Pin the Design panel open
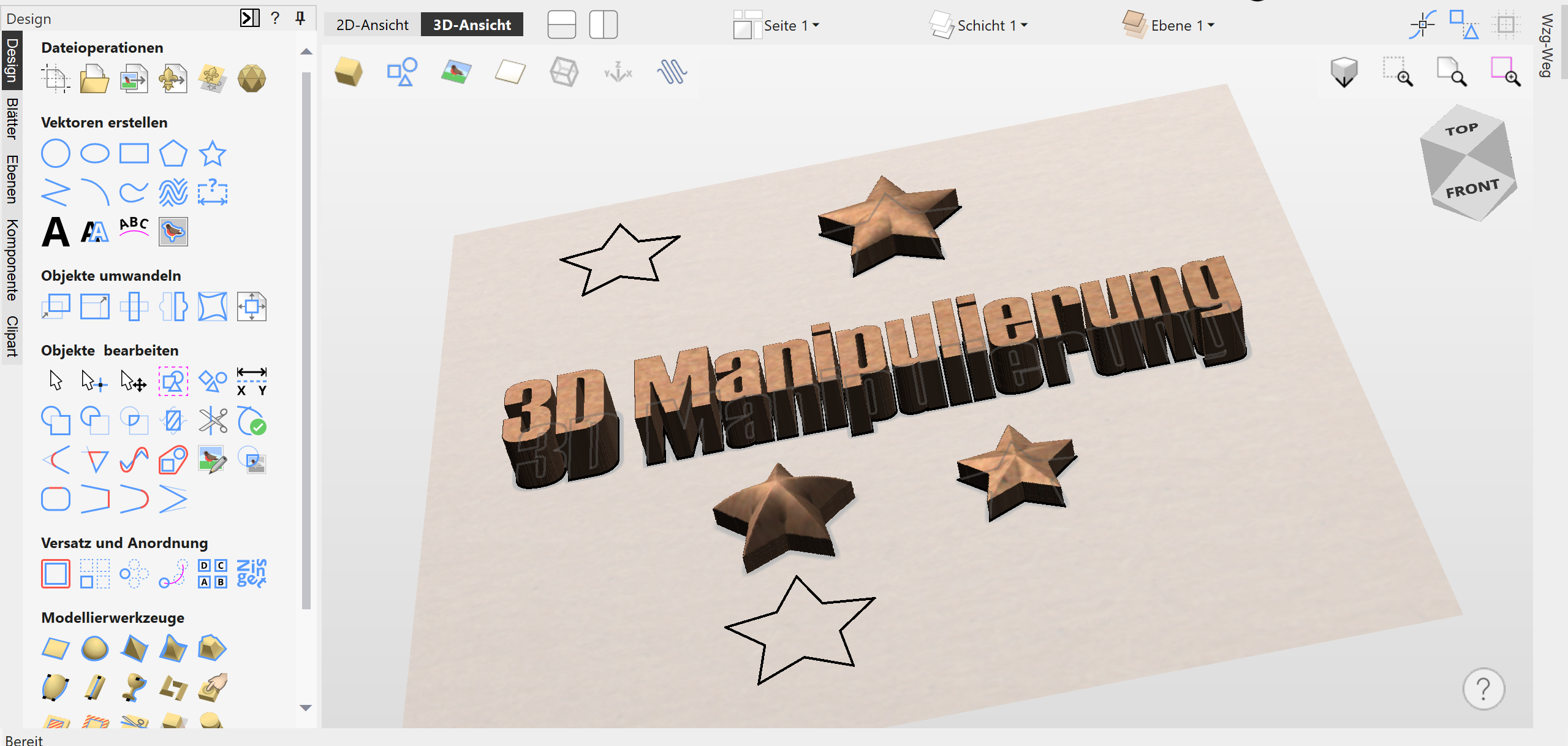 click(300, 18)
